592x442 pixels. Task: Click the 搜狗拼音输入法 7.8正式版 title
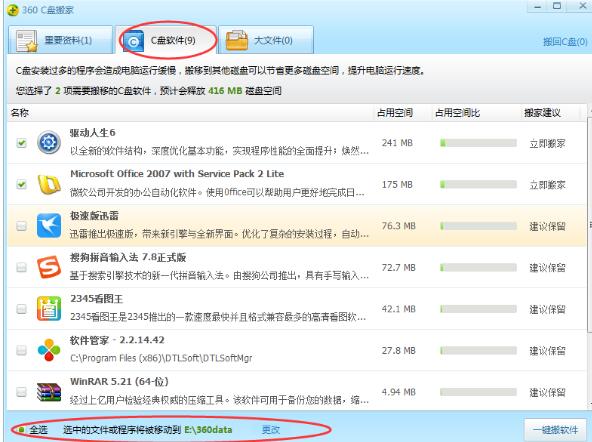pyautogui.click(x=128, y=257)
